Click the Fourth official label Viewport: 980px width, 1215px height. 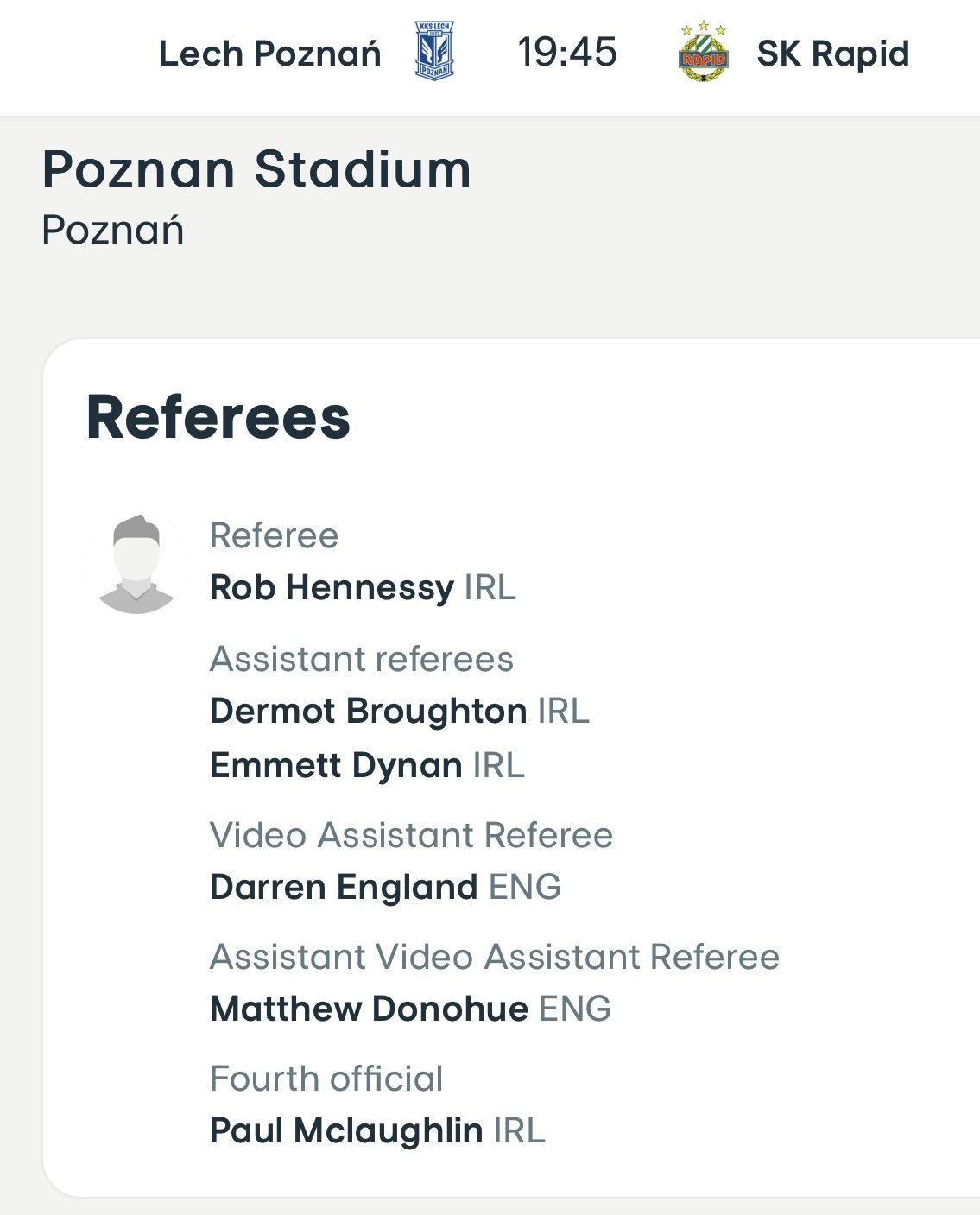point(326,1079)
